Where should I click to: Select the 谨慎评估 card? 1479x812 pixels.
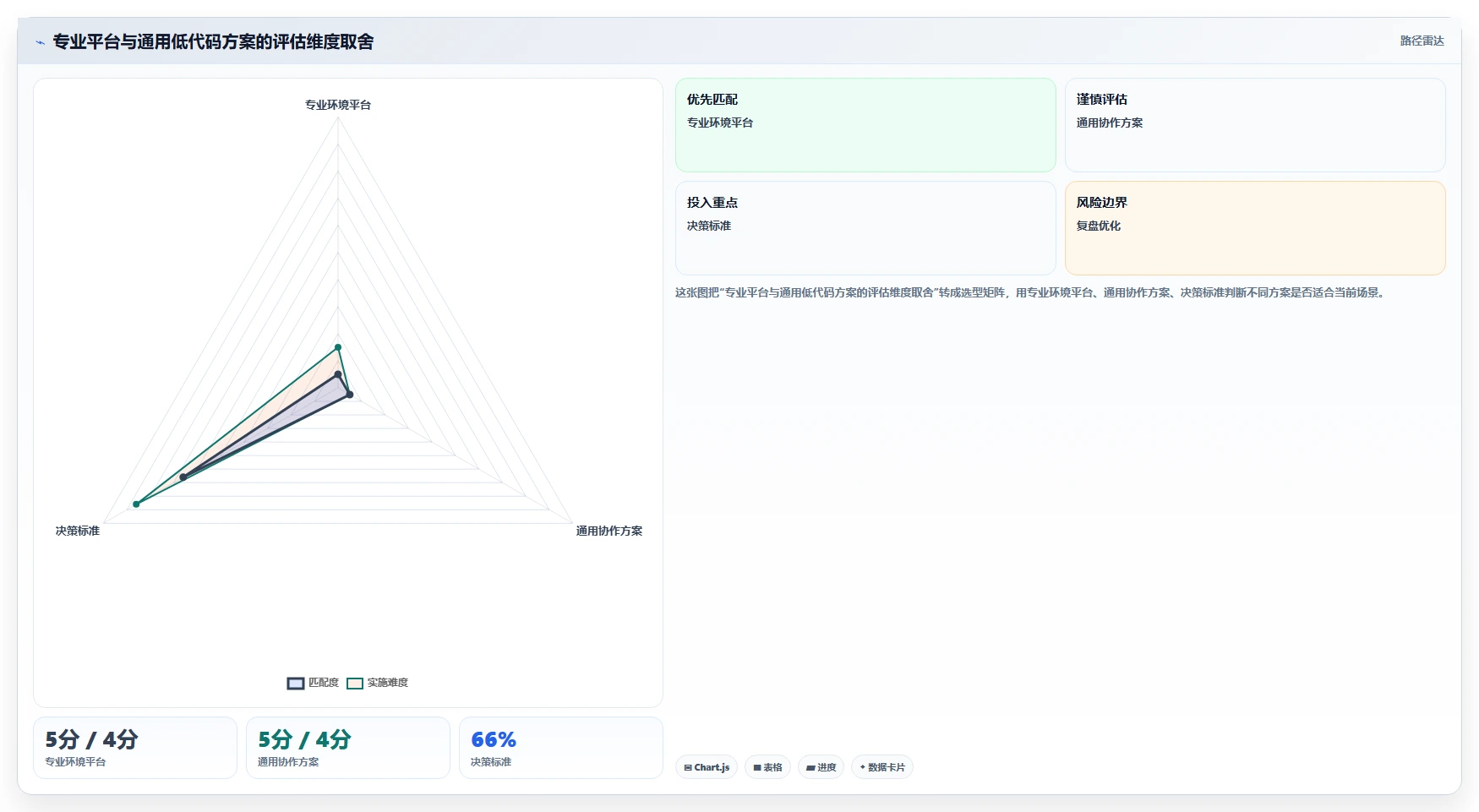pos(1255,125)
